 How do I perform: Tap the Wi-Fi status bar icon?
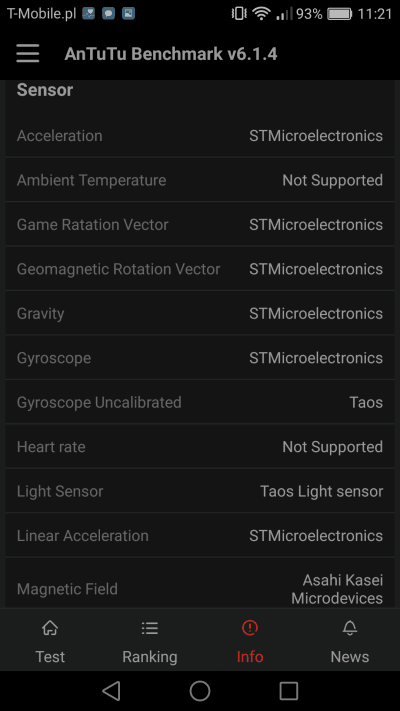pos(261,14)
